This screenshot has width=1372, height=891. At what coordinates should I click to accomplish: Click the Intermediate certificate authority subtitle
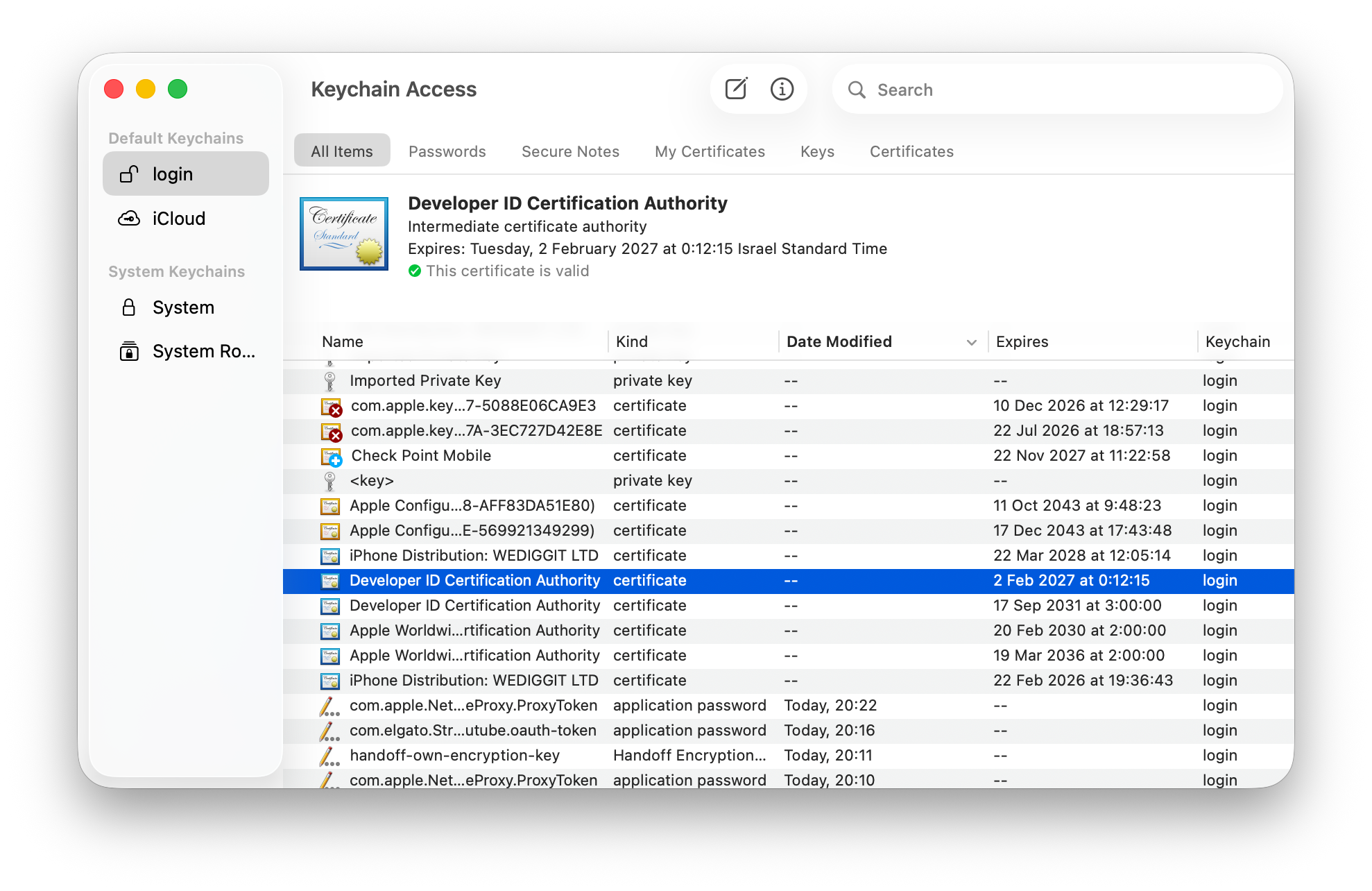pos(527,227)
